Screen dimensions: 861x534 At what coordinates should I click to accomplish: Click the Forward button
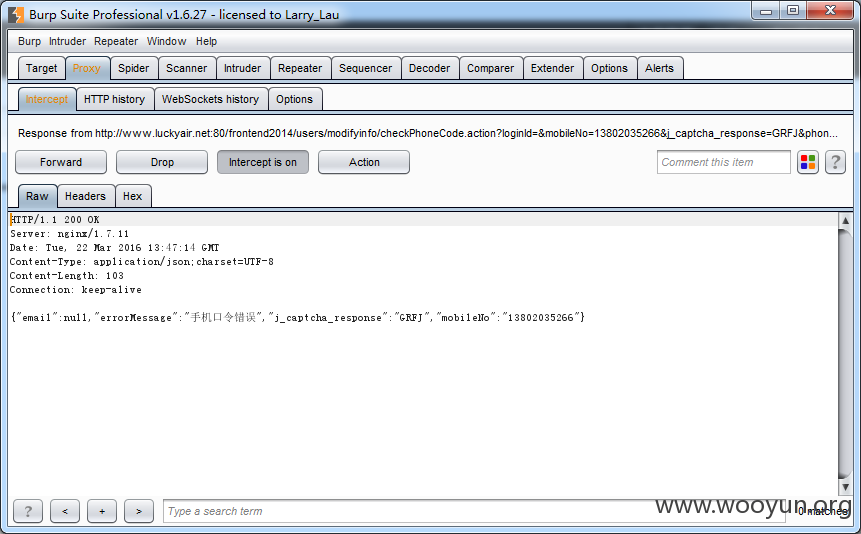tap(61, 162)
